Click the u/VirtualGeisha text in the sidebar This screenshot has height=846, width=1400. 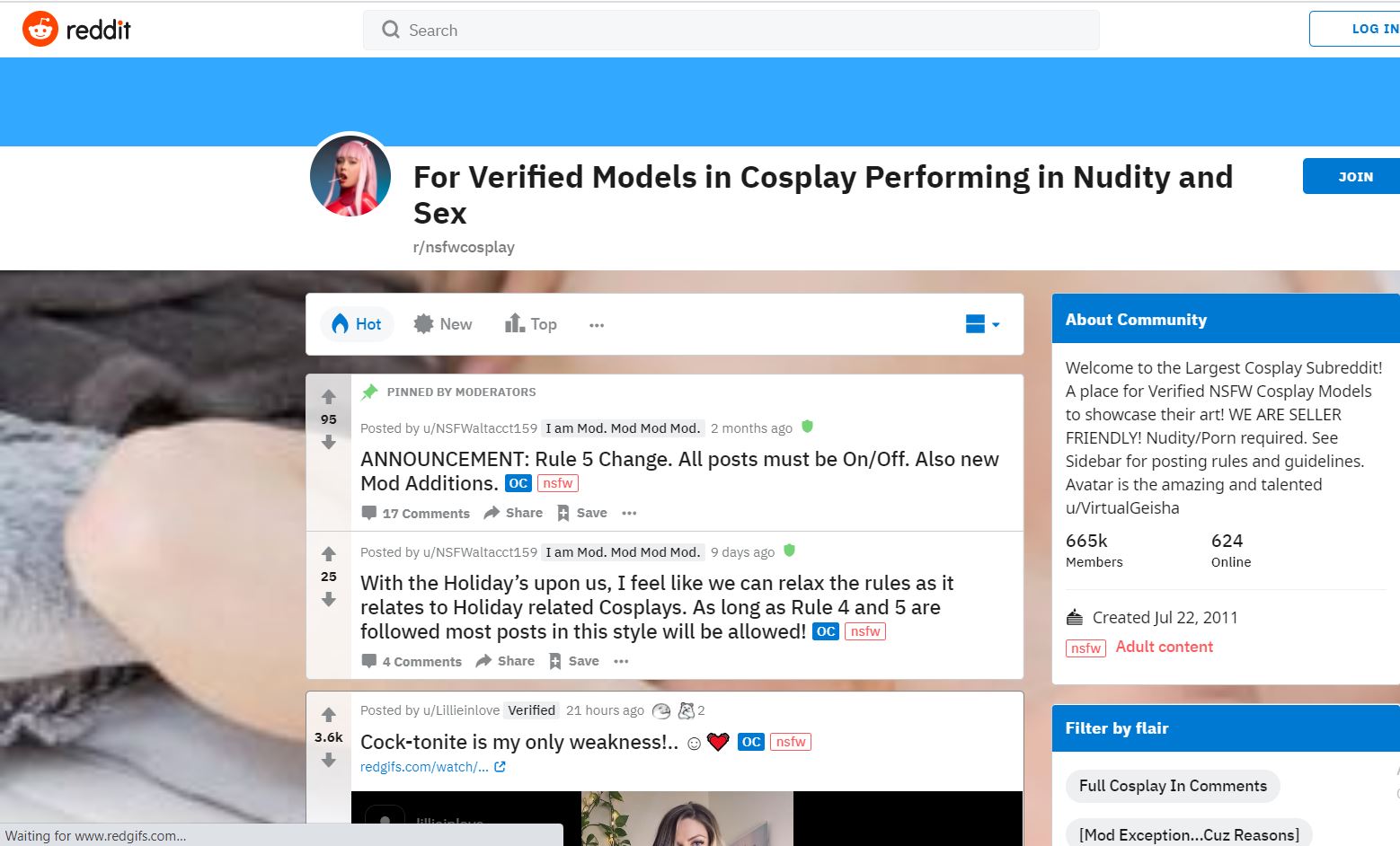(x=1122, y=508)
